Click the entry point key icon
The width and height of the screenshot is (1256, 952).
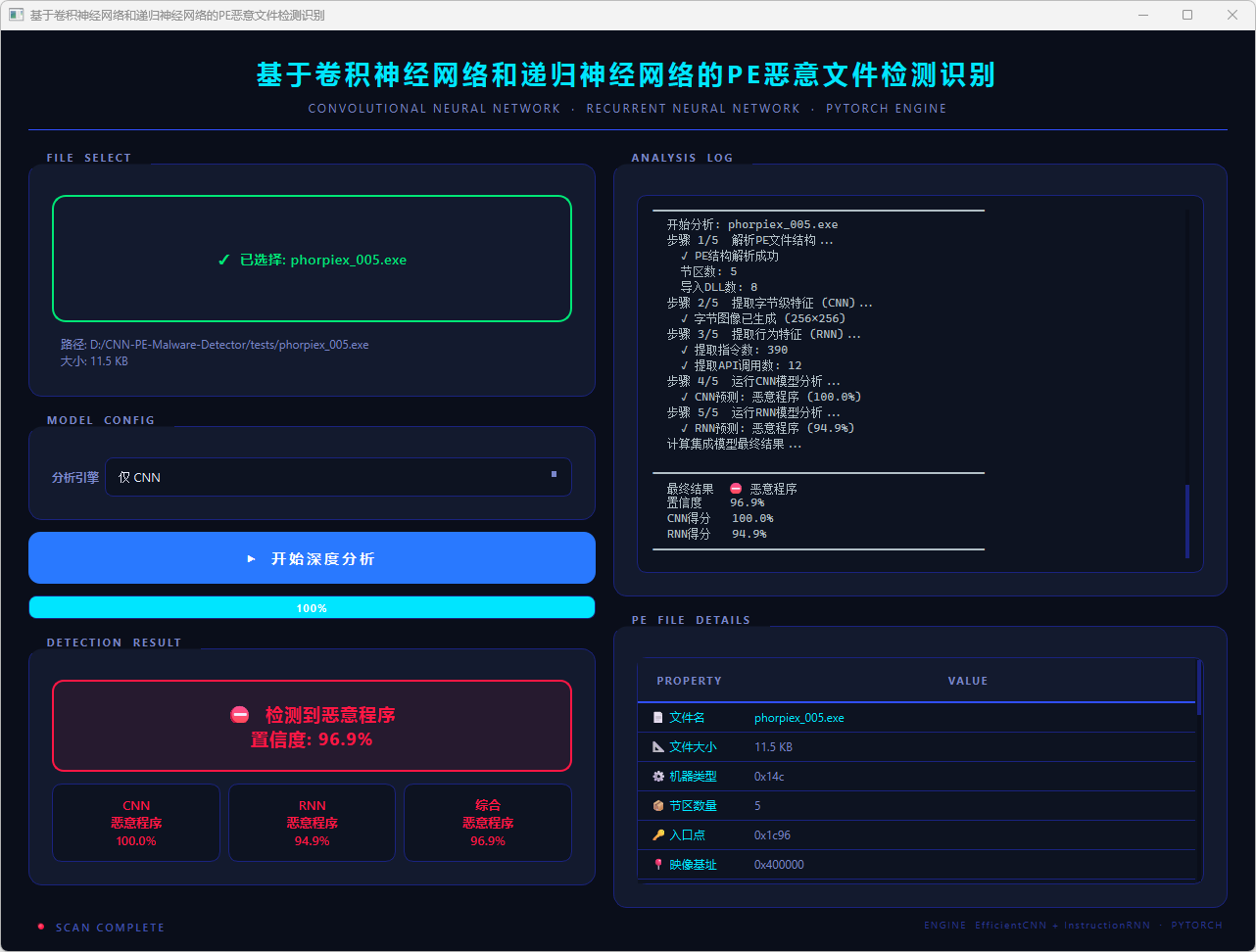(x=657, y=835)
